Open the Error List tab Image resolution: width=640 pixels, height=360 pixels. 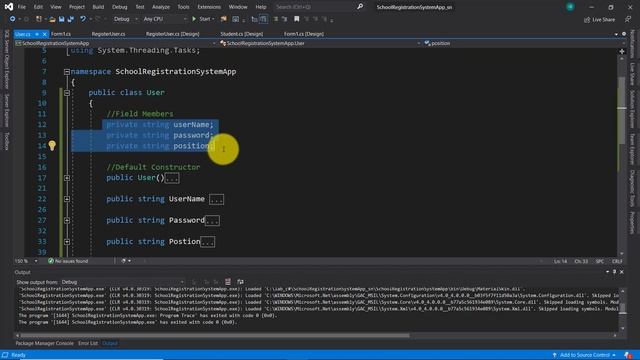tap(88, 343)
